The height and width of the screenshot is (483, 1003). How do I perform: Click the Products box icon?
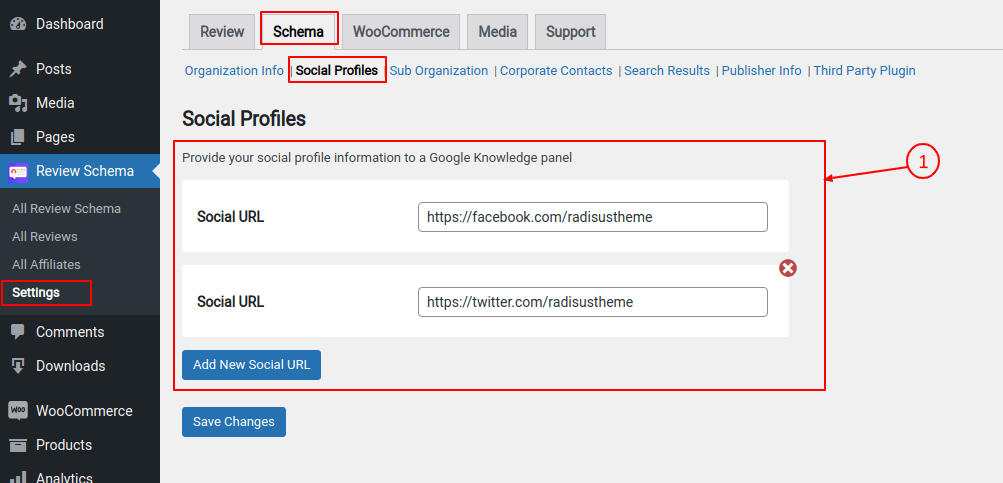18,445
